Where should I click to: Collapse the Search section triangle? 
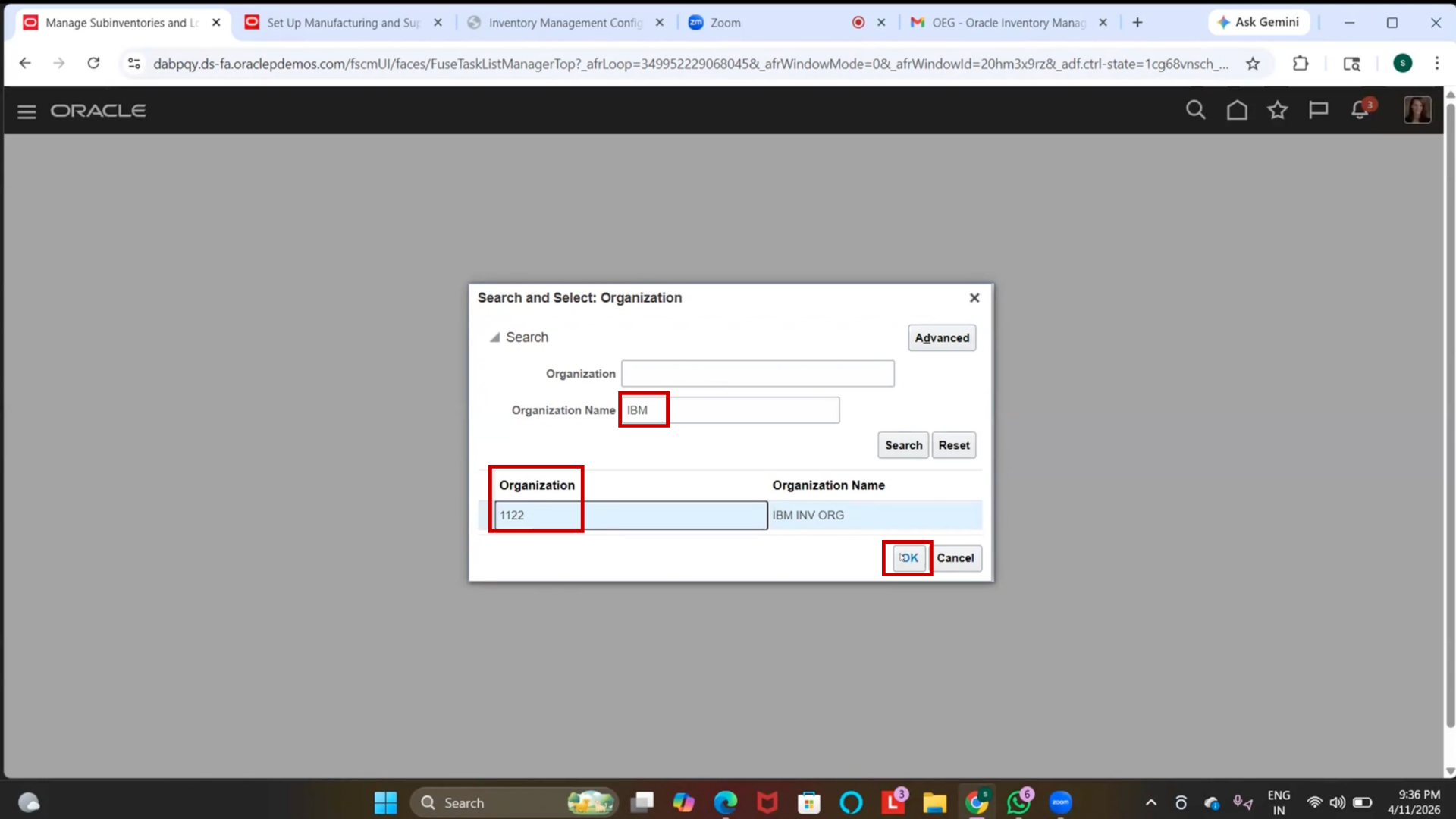(494, 337)
